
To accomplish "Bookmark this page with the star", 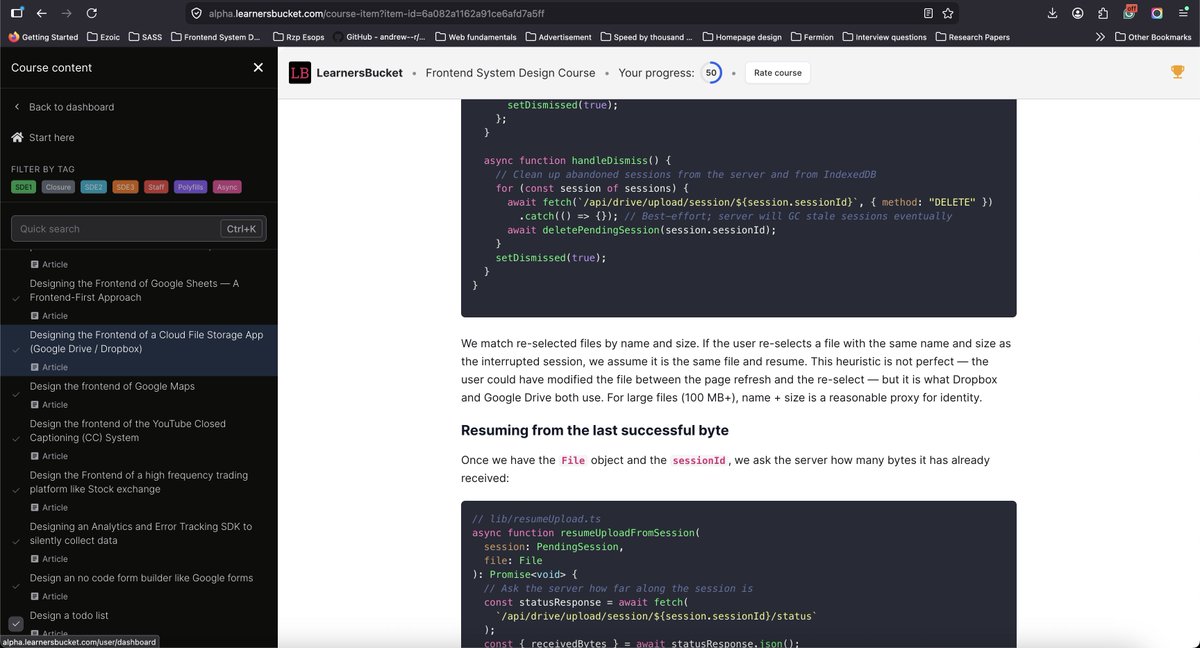I will (x=947, y=14).
